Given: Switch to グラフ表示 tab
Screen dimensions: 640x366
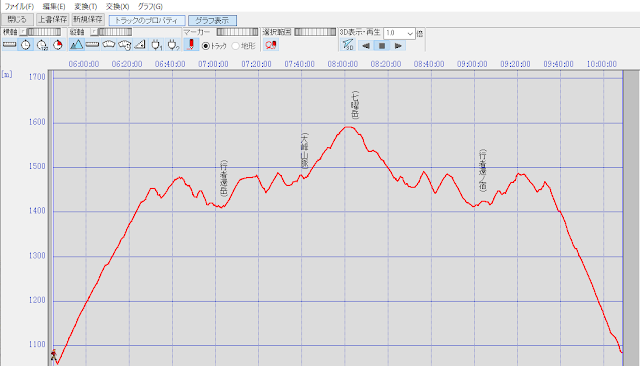Looking at the screenshot, I should click(x=212, y=20).
